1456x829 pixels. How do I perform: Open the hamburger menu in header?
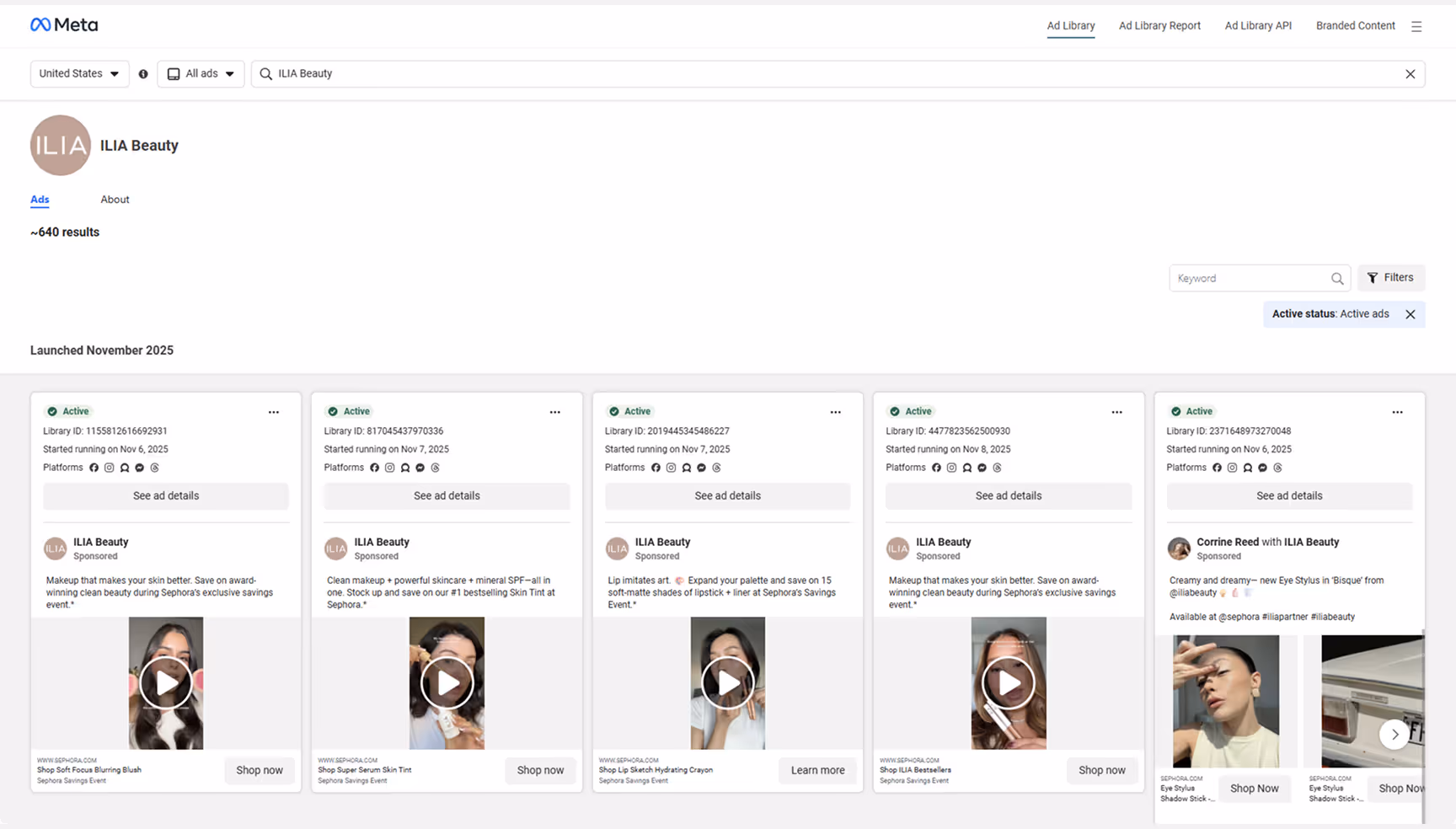pyautogui.click(x=1416, y=26)
